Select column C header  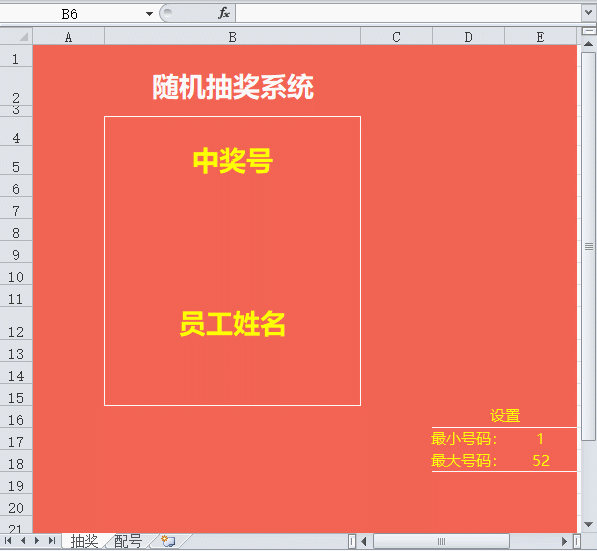tap(396, 37)
